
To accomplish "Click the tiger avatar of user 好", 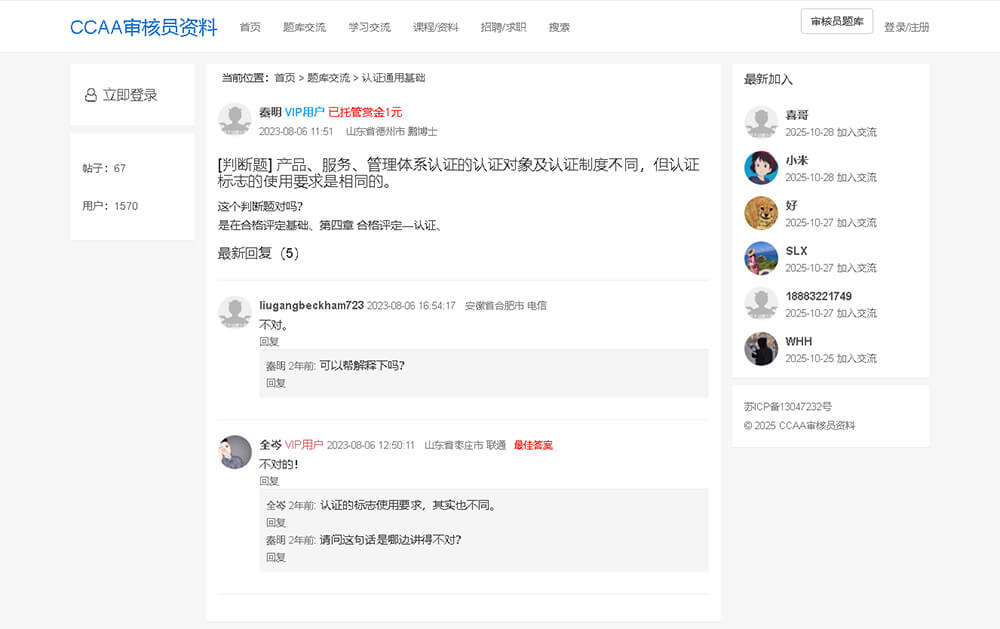I will coord(760,213).
